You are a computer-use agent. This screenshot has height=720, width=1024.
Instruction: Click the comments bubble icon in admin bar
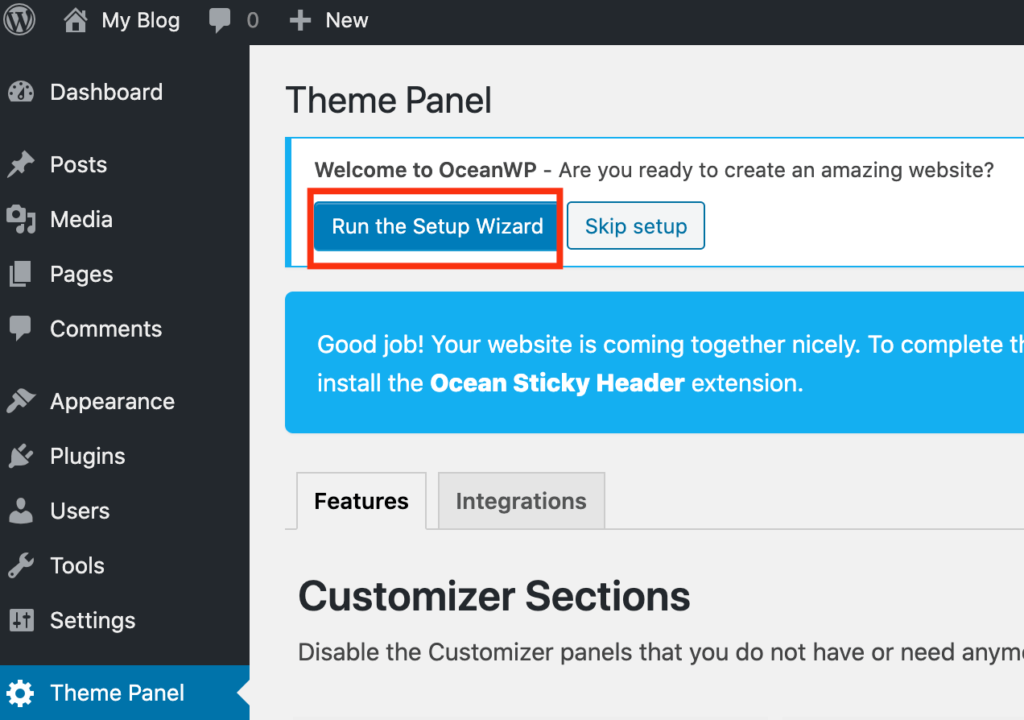[x=219, y=21]
